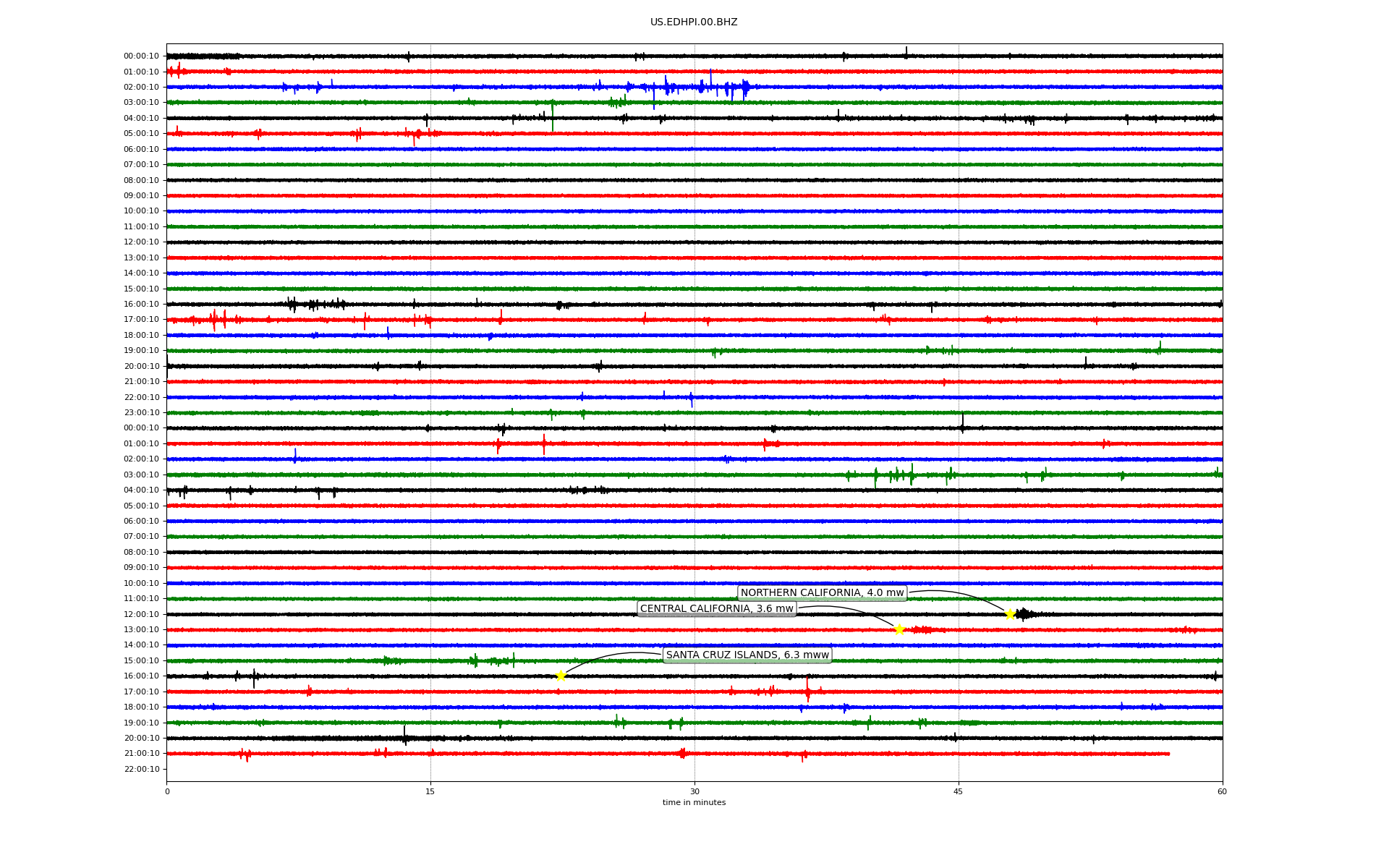Click the x-axis label 'time in minutes'

694,802
